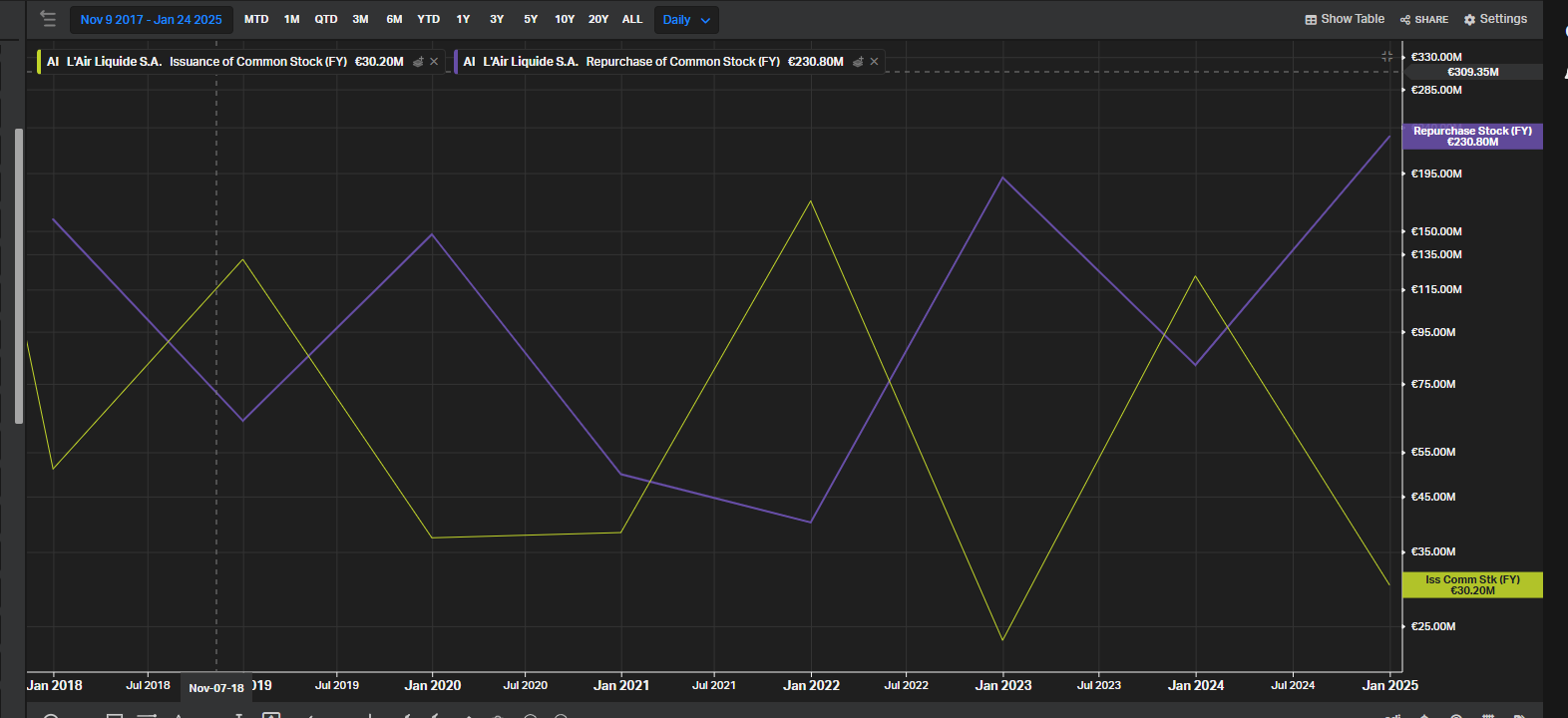1568x718 pixels.
Task: Open the Nov 9 2017 - Jan 24 2025 date range picker
Action: [x=152, y=19]
